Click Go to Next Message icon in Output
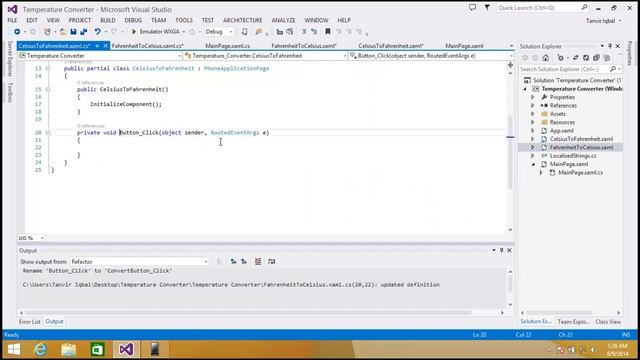 pos(244,261)
